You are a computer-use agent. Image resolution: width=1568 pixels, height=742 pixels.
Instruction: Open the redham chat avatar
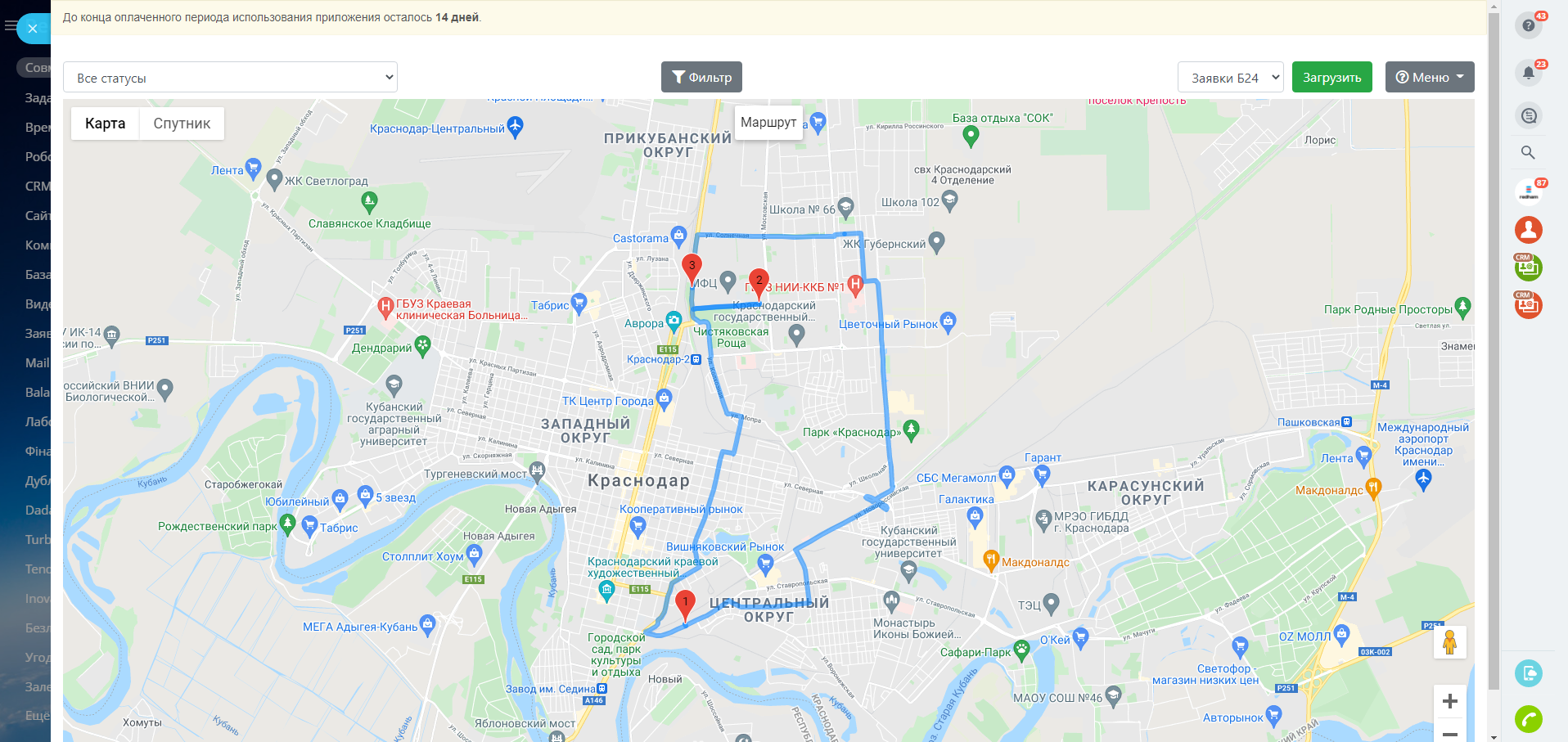coord(1529,192)
